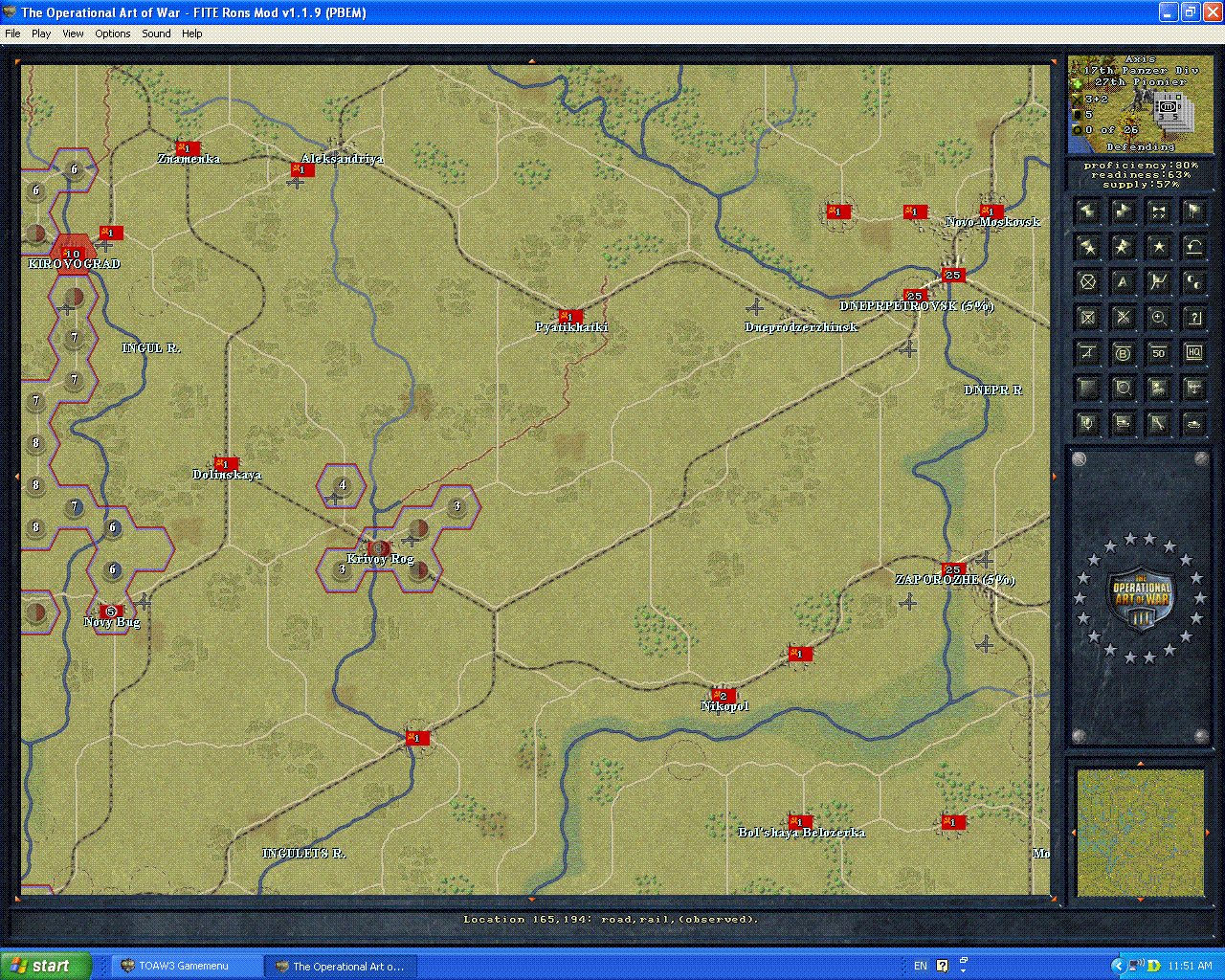Click the 50 unit-scale icon
The width and height of the screenshot is (1225, 980).
click(x=1158, y=352)
